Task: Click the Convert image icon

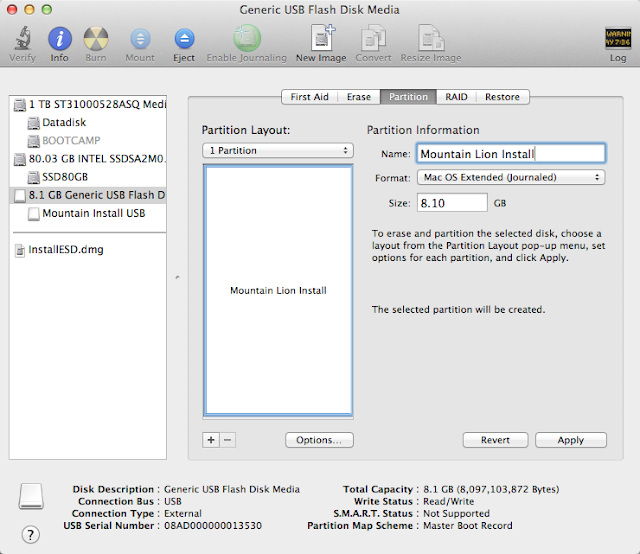Action: point(373,38)
